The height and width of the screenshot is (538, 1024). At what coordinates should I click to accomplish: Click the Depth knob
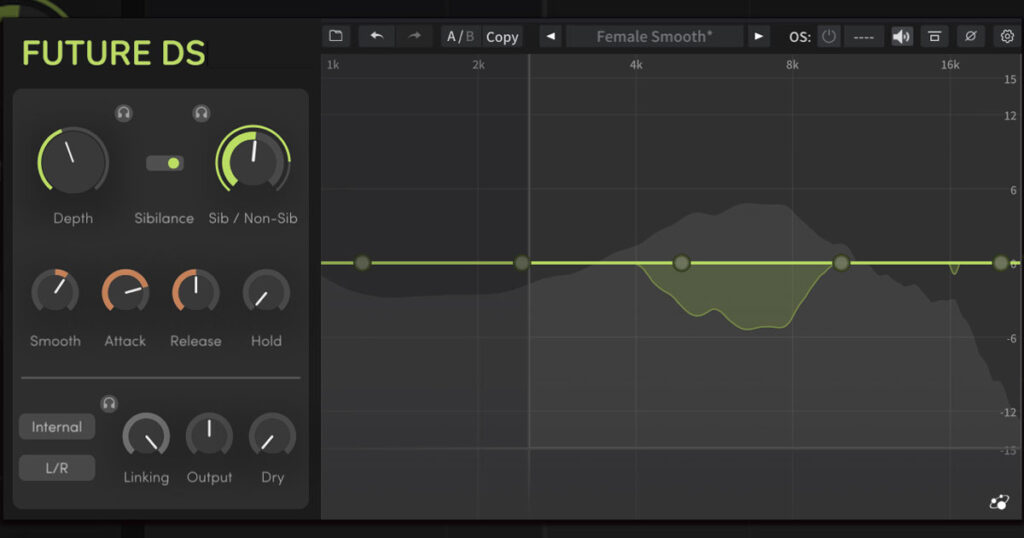pyautogui.click(x=73, y=160)
